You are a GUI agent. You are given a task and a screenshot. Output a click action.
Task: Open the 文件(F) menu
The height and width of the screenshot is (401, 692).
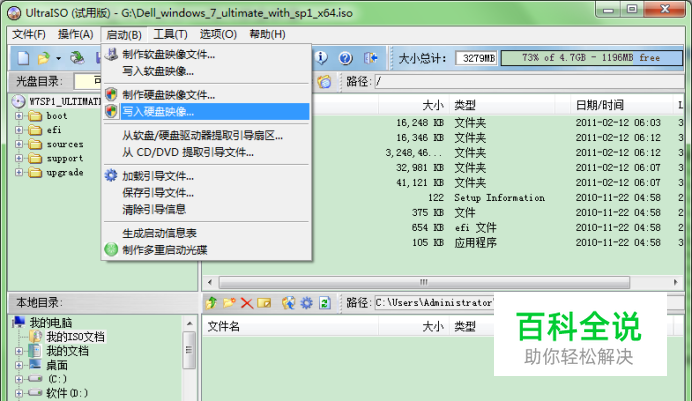(29, 34)
